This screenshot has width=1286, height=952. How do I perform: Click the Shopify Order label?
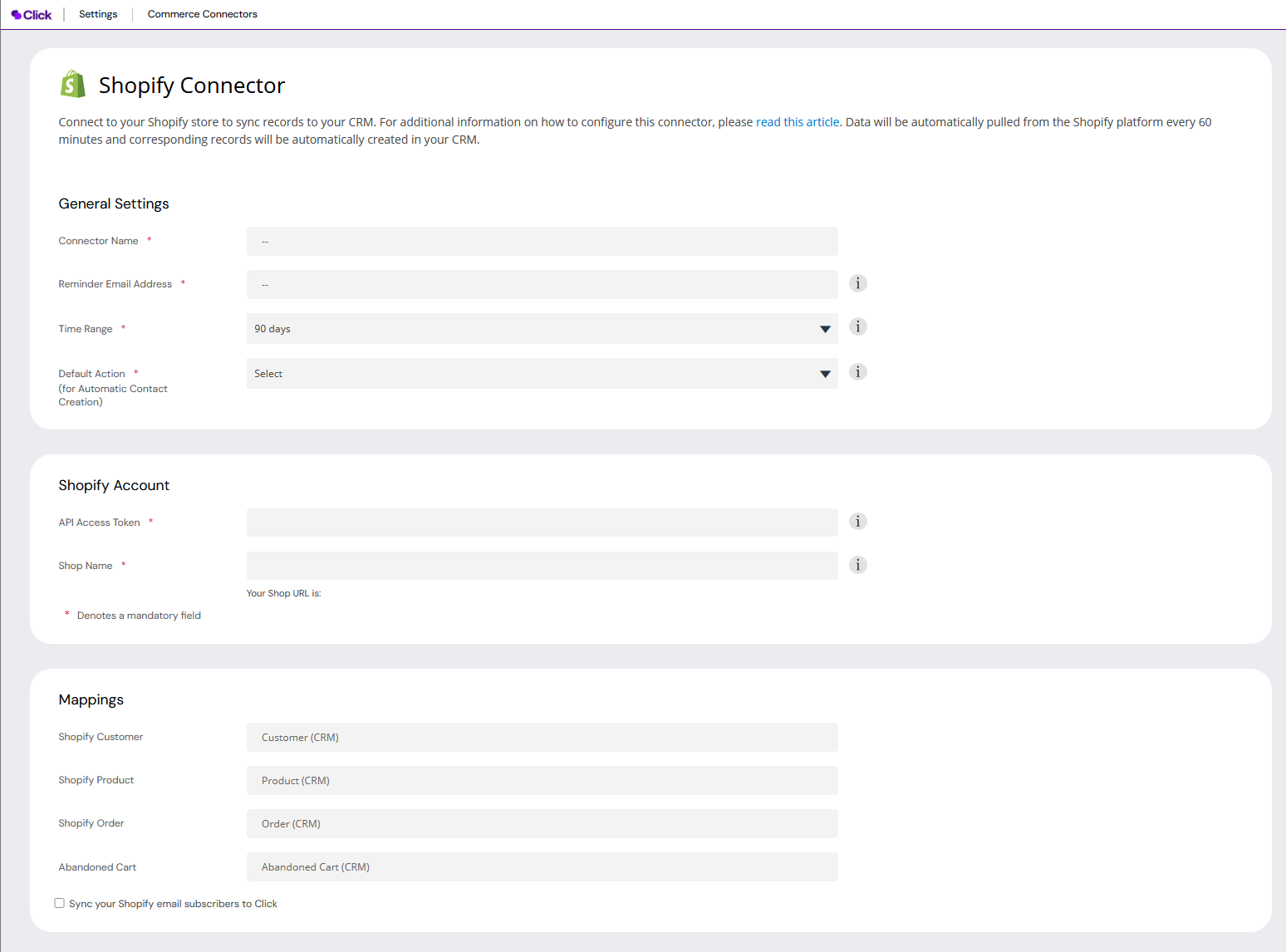coord(91,823)
